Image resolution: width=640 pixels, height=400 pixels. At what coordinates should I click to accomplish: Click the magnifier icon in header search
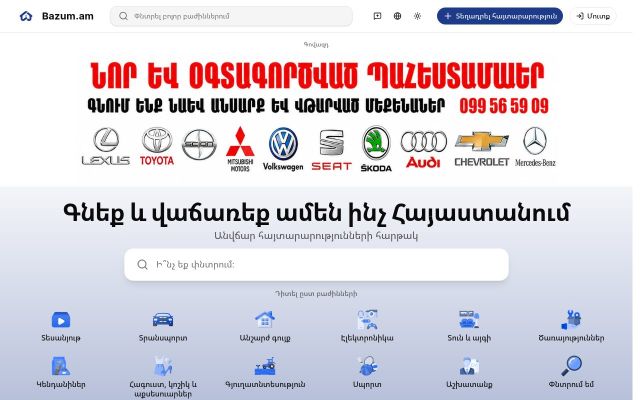click(123, 16)
